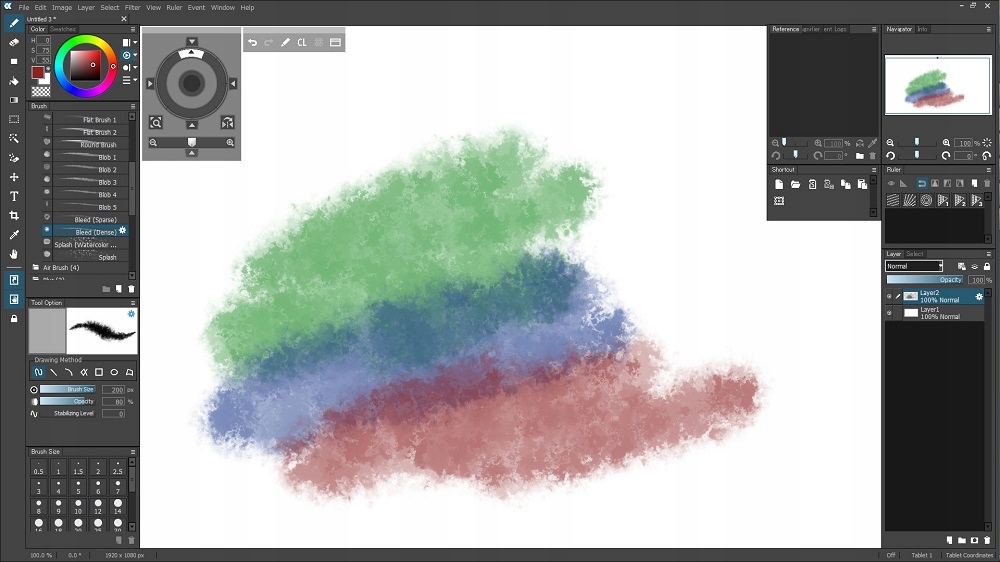Viewport: 1000px width, 562px height.
Task: Select the Crop tool
Action: (x=13, y=216)
